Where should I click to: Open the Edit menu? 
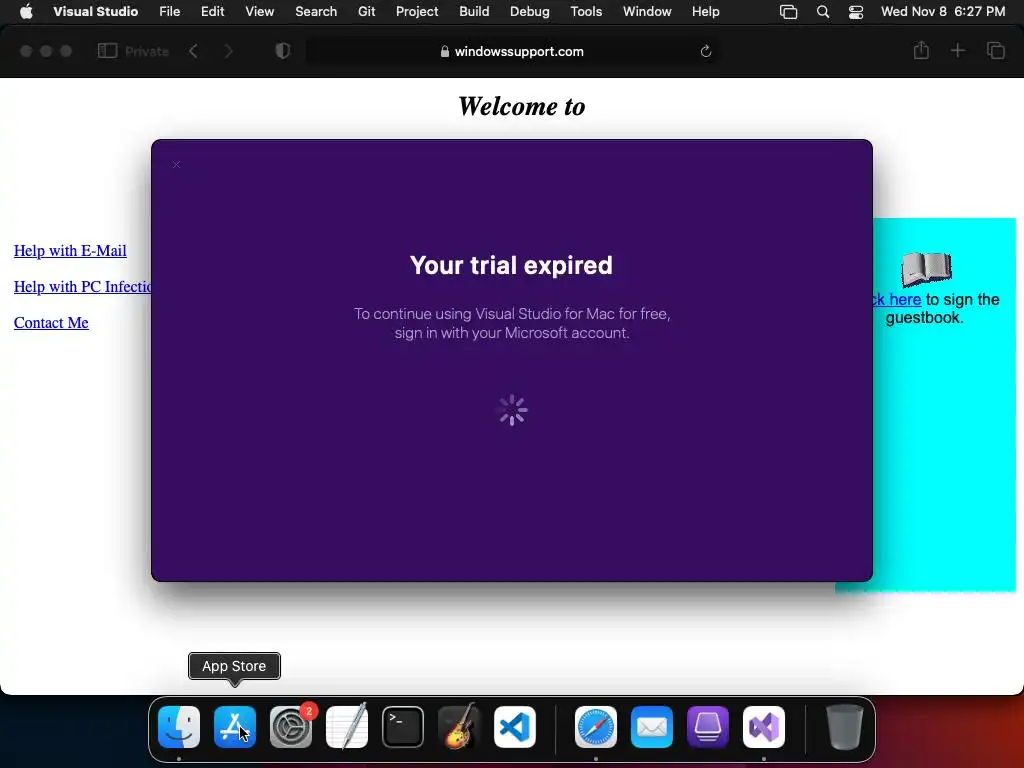(212, 12)
